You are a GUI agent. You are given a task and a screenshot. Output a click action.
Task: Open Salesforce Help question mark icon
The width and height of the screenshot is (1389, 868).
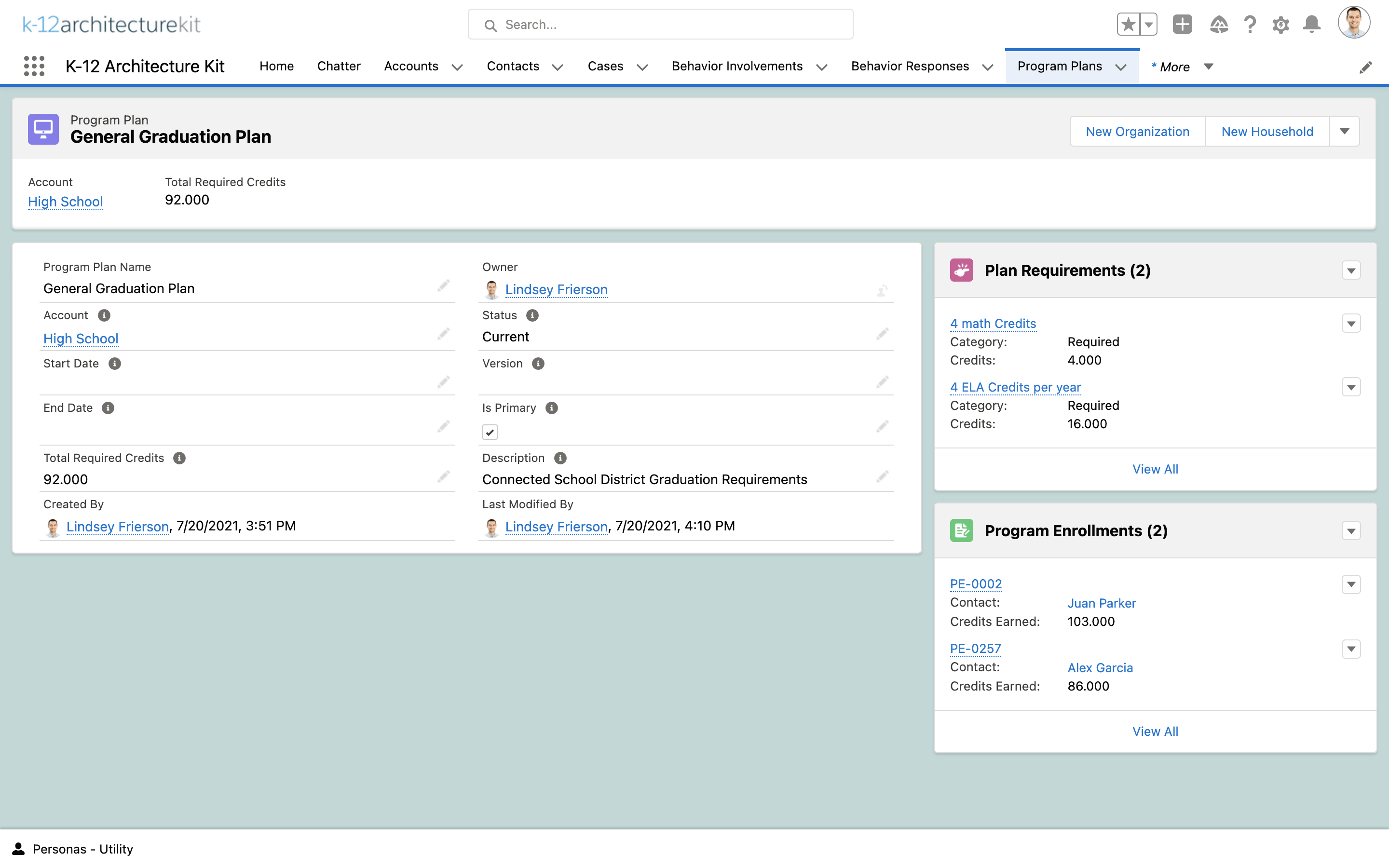[x=1251, y=24]
